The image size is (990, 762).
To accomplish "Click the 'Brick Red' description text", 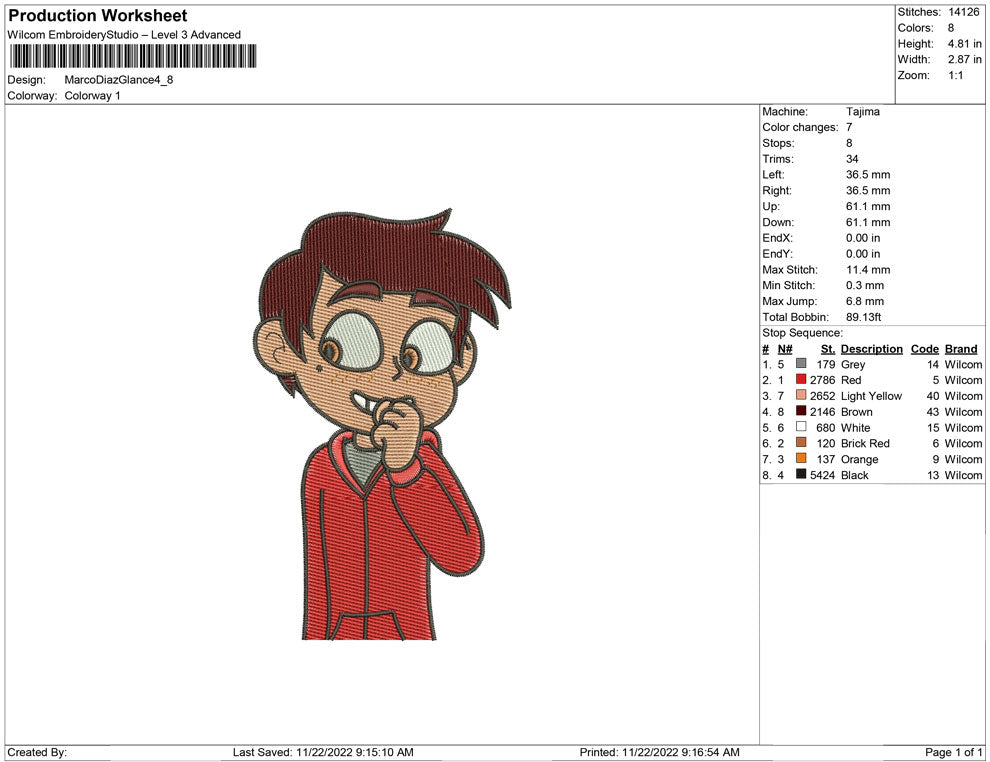I will pos(865,443).
